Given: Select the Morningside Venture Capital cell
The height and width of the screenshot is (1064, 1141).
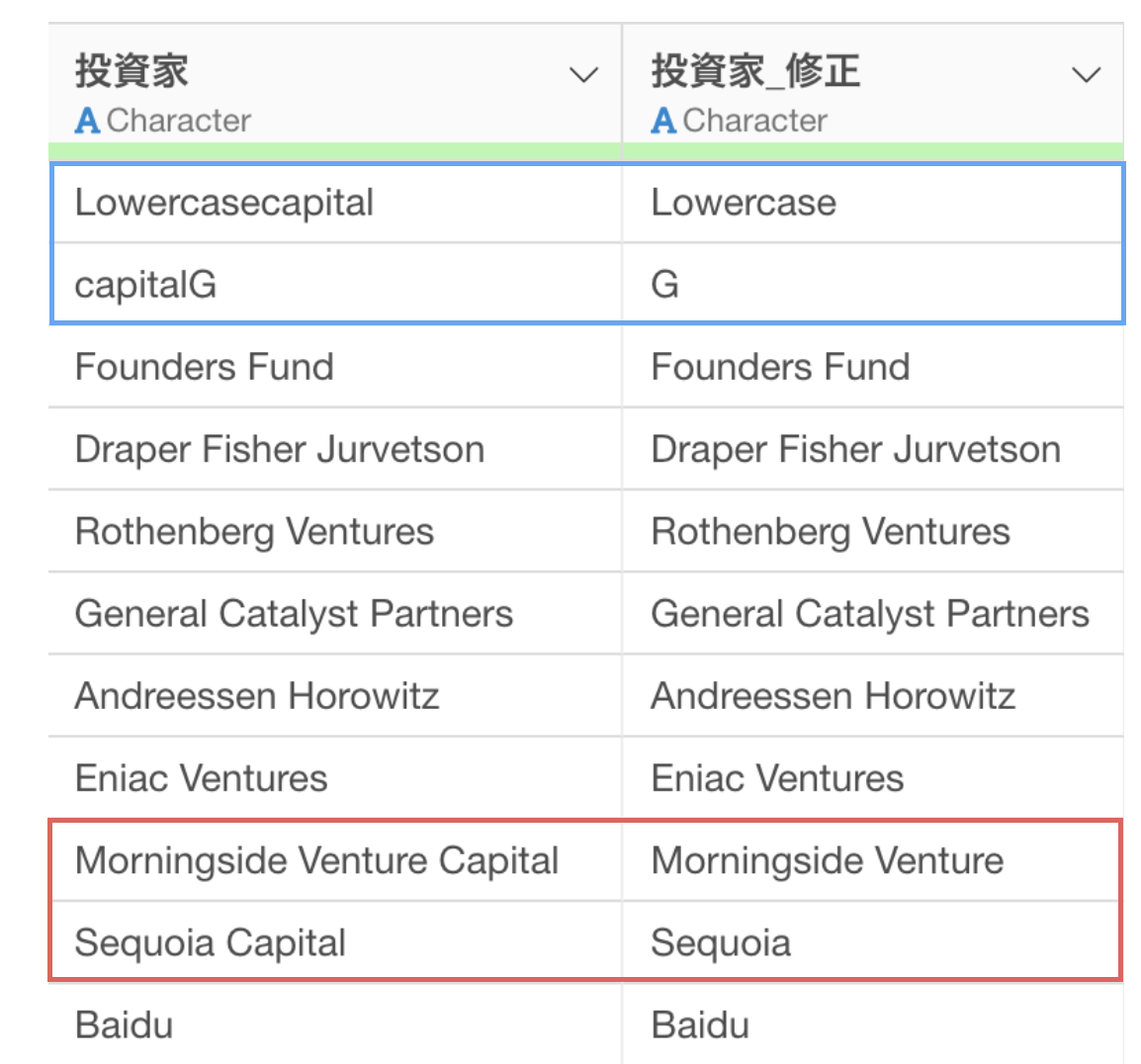Looking at the screenshot, I should point(335,860).
